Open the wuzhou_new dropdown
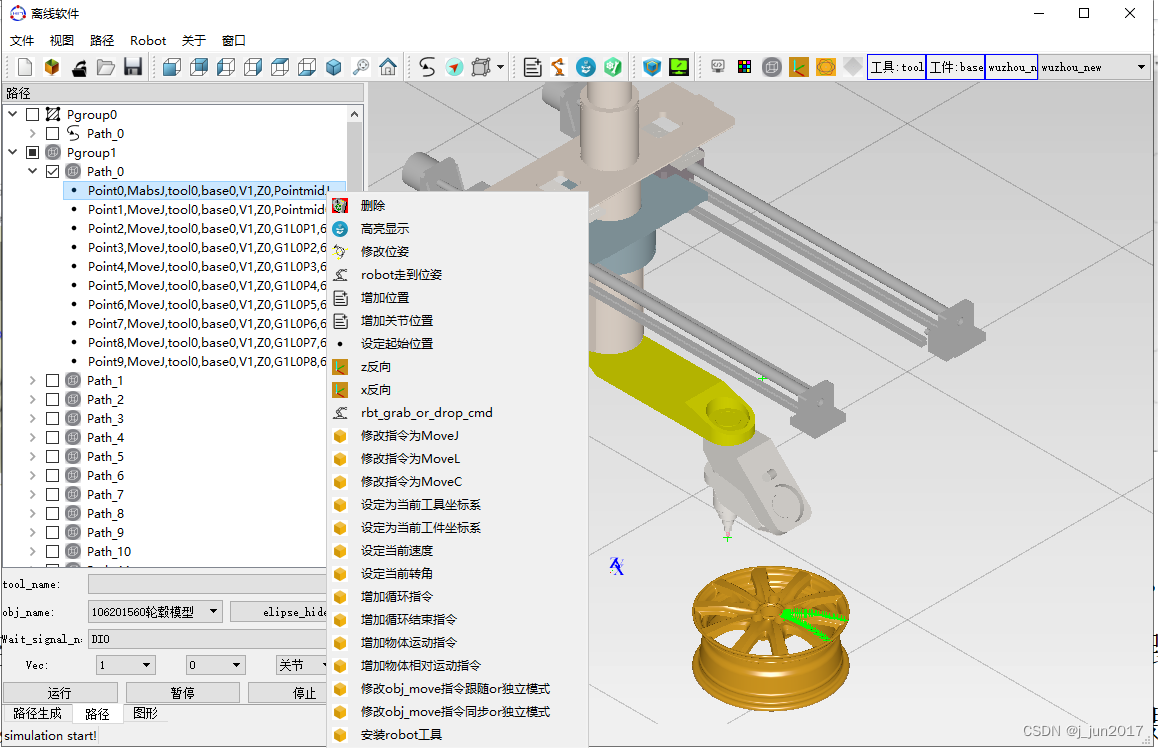1158x748 pixels. pos(1141,67)
